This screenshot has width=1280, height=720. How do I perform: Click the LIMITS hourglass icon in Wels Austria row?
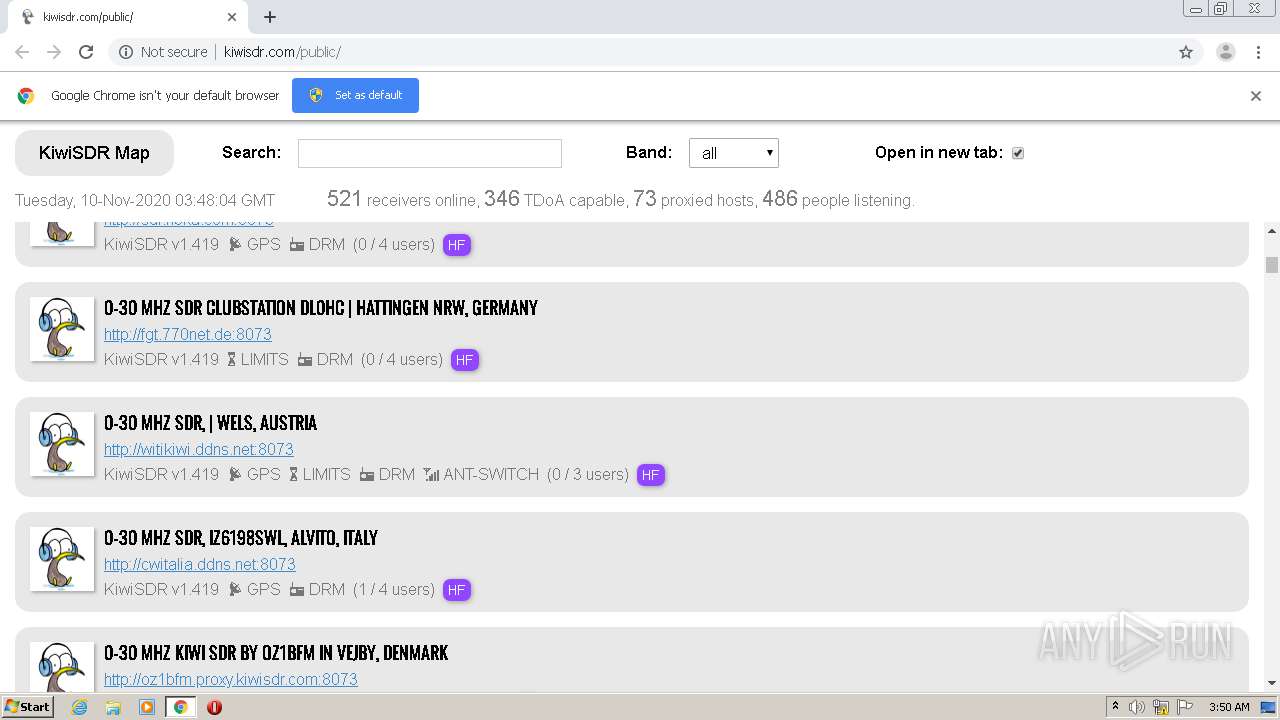coord(294,474)
